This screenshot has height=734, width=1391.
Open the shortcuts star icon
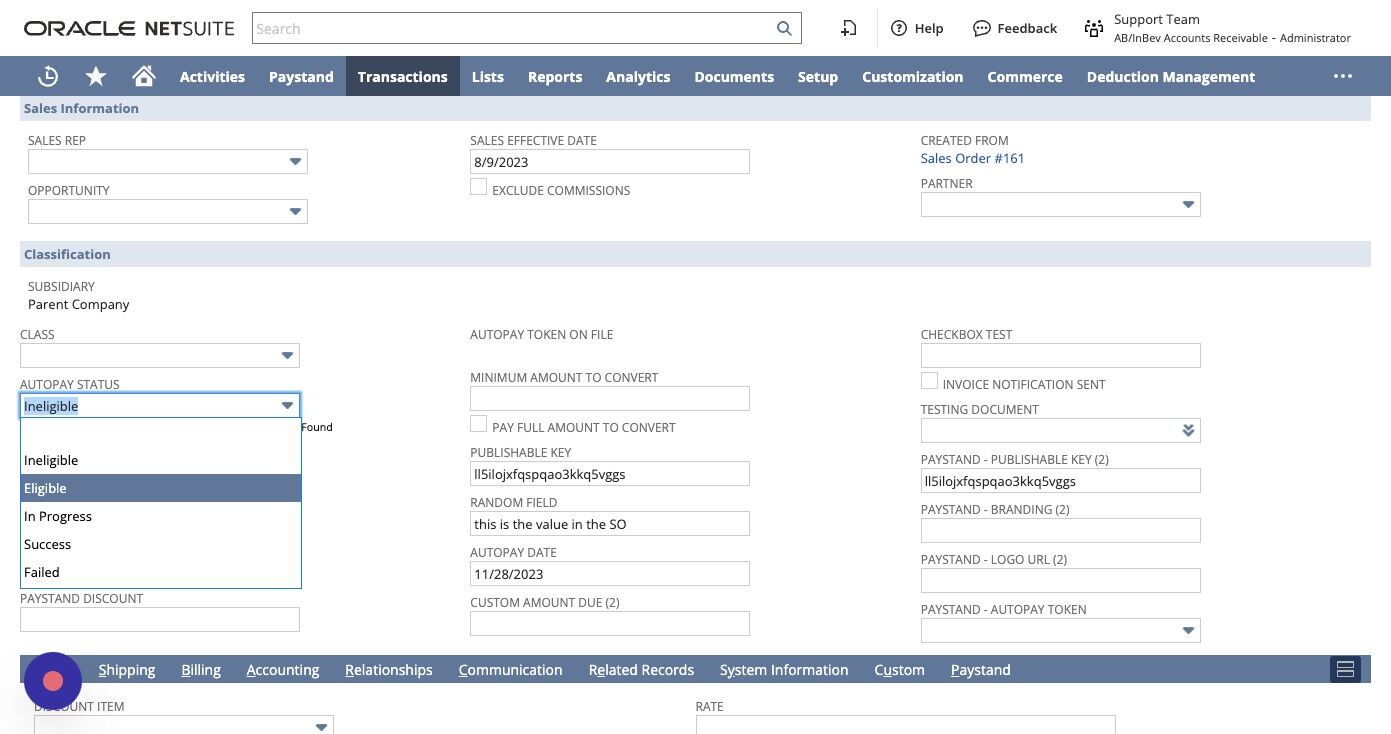(x=96, y=76)
